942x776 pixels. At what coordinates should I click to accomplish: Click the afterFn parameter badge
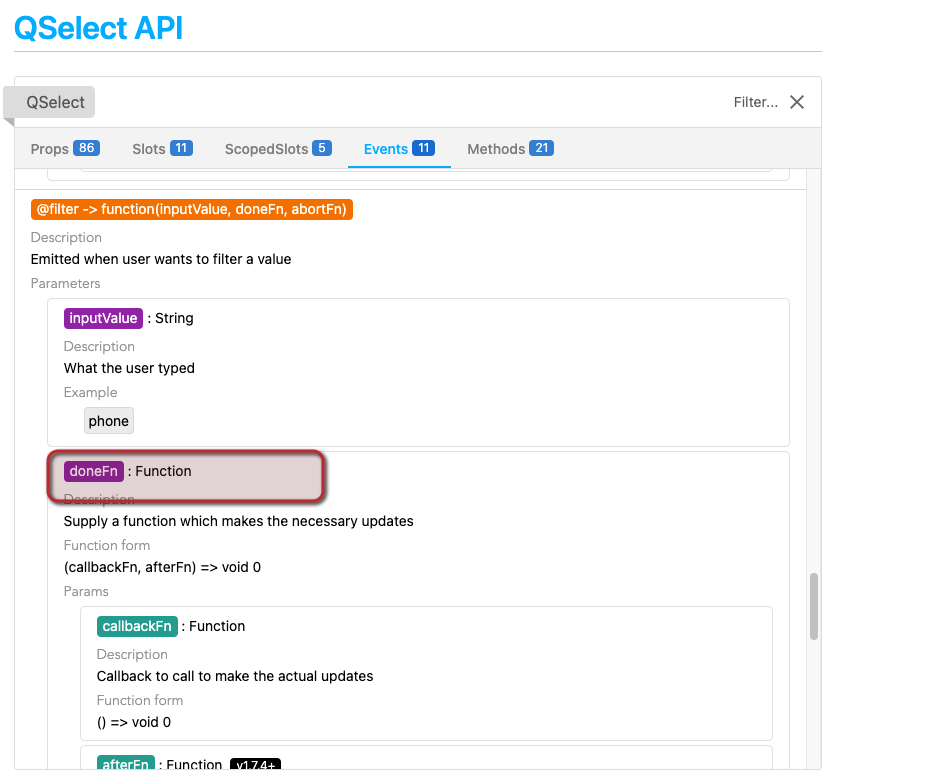point(125,763)
